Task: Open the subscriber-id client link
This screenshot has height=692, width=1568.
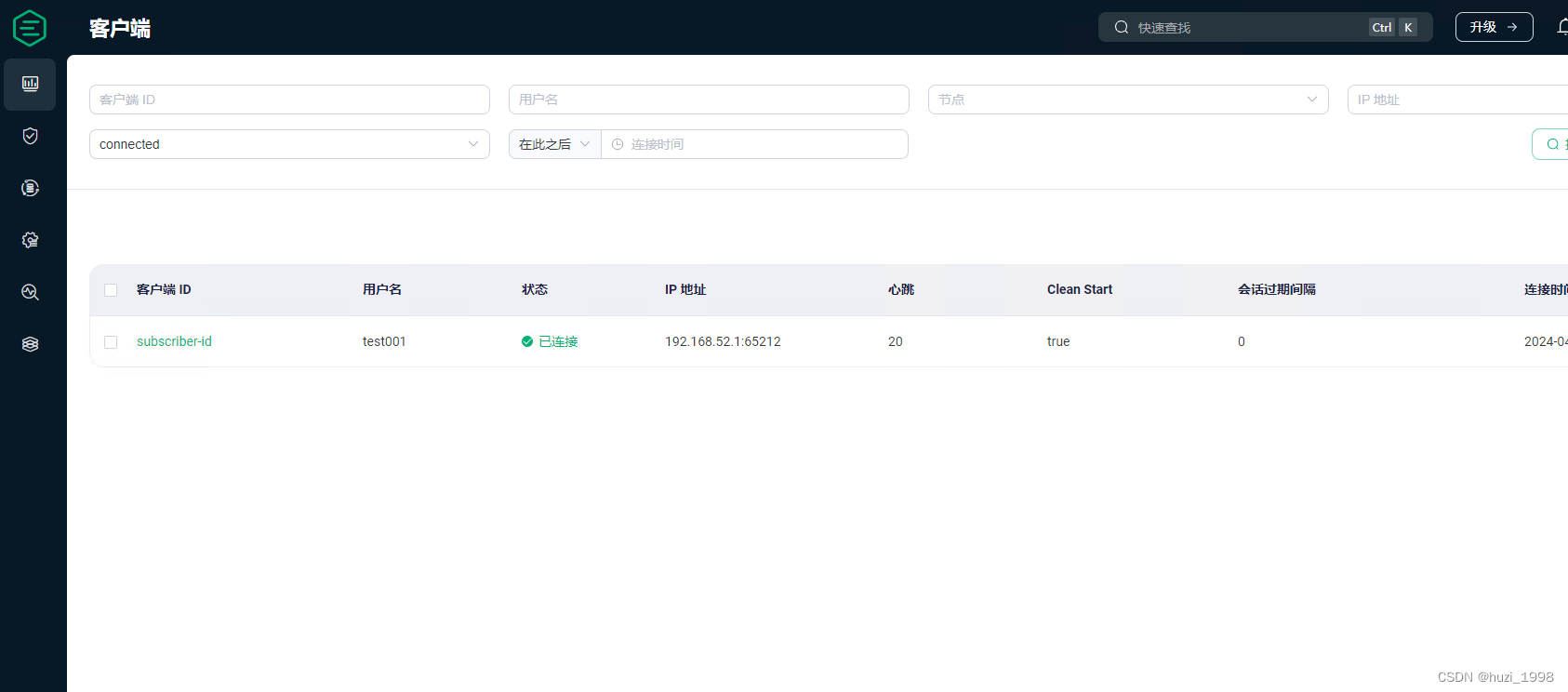Action: click(x=174, y=341)
